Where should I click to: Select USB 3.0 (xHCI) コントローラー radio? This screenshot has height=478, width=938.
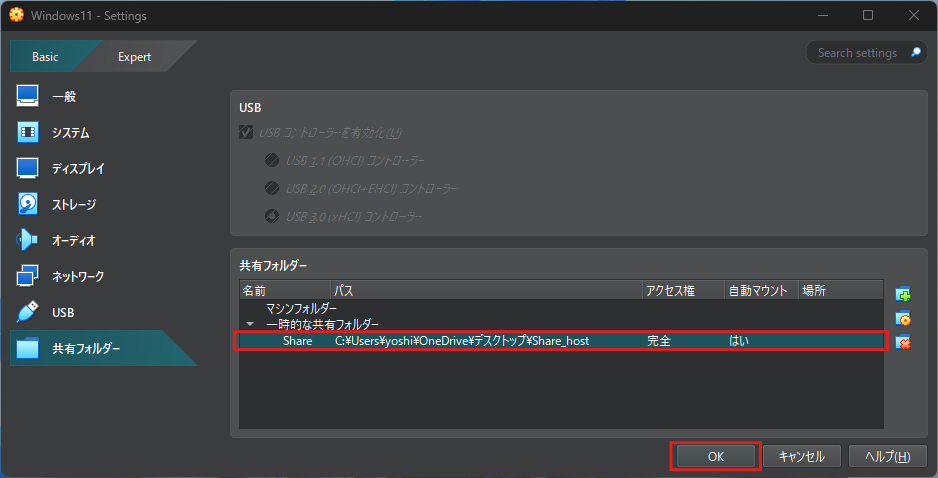(x=272, y=216)
